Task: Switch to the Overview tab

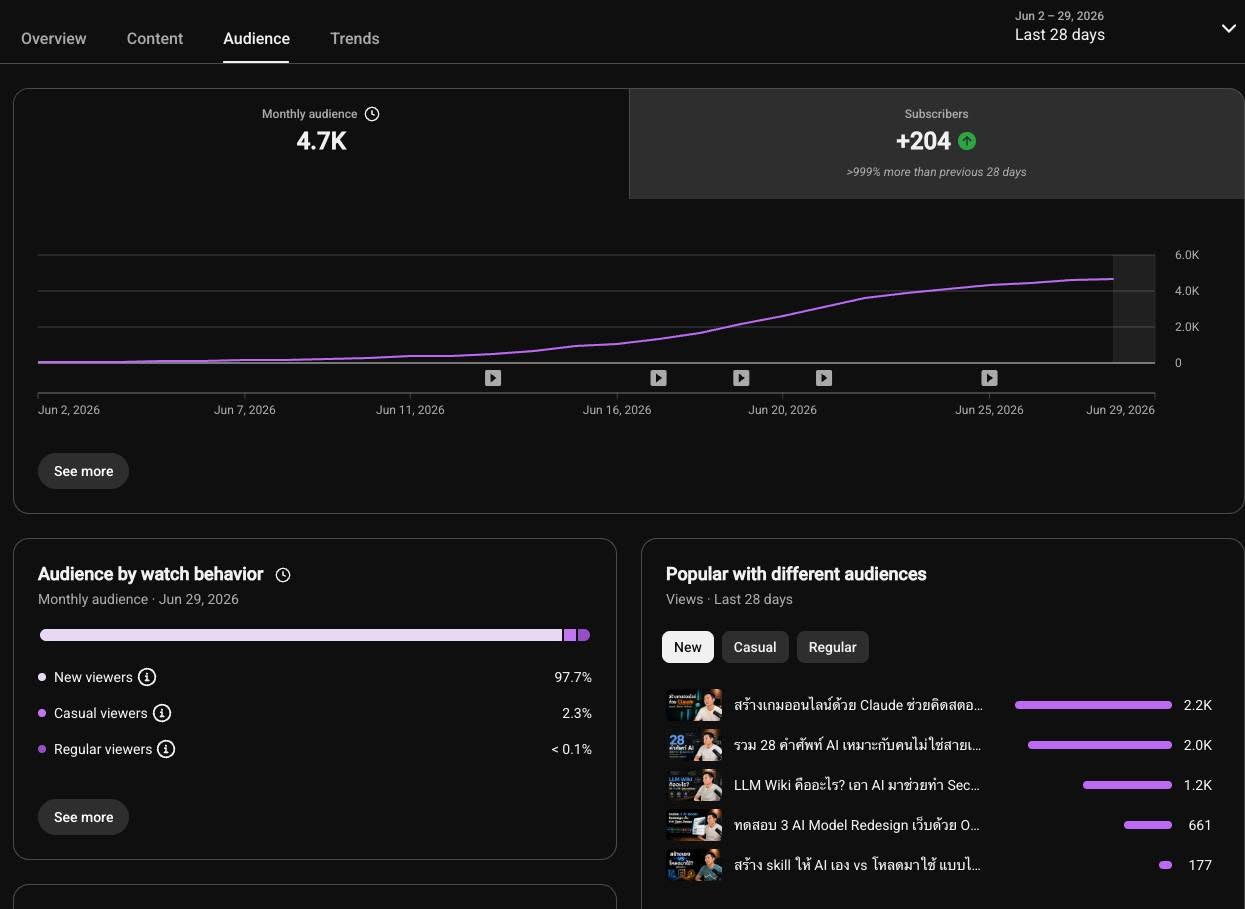Action: pos(54,38)
